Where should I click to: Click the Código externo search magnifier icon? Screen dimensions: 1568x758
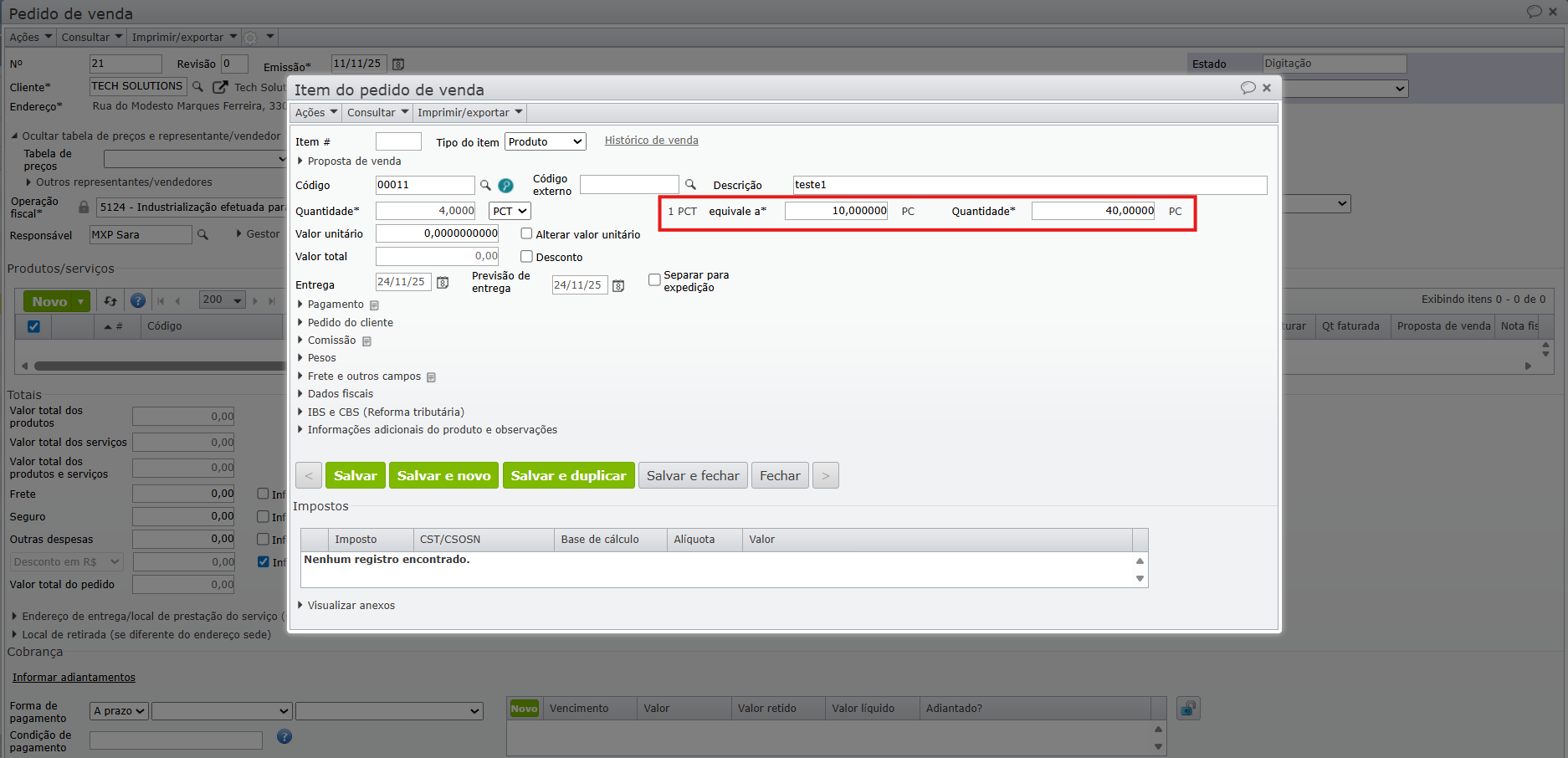coord(690,184)
